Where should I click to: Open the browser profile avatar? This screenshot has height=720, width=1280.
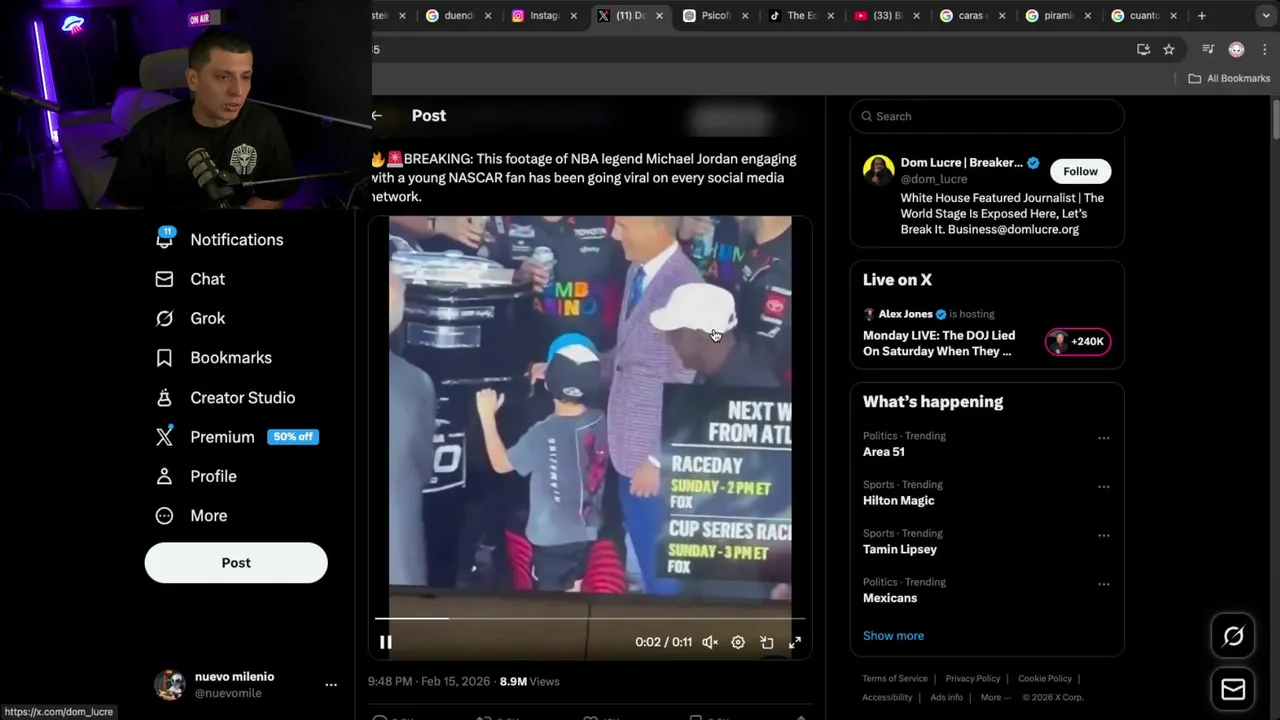coord(1236,50)
